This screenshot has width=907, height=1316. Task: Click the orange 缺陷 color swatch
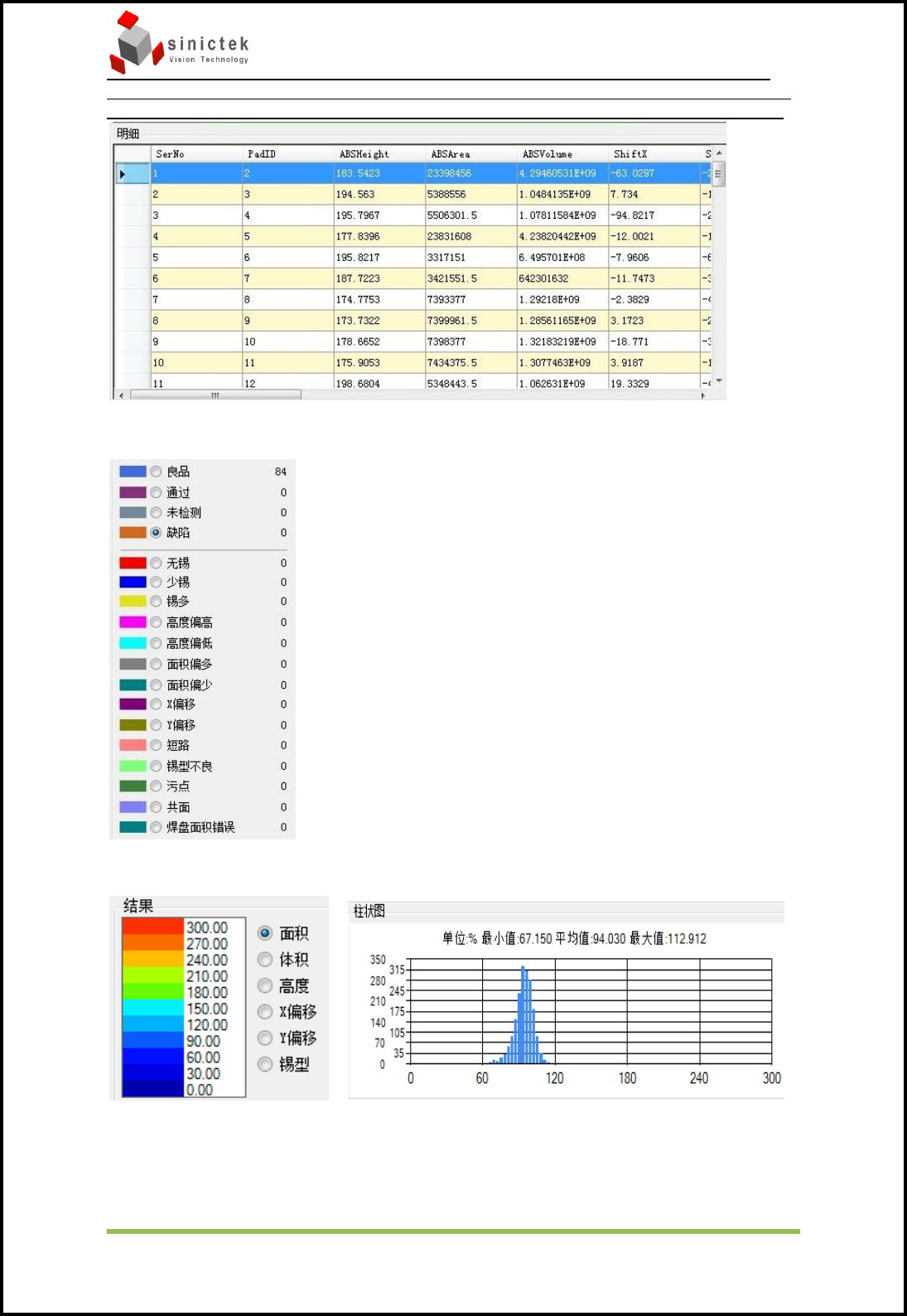coord(133,532)
